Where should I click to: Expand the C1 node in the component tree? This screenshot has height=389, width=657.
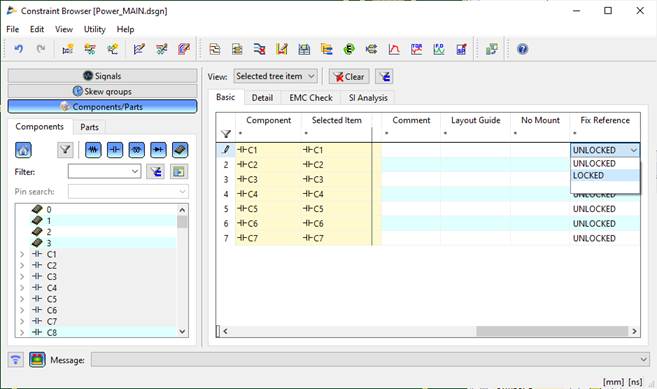(22, 254)
